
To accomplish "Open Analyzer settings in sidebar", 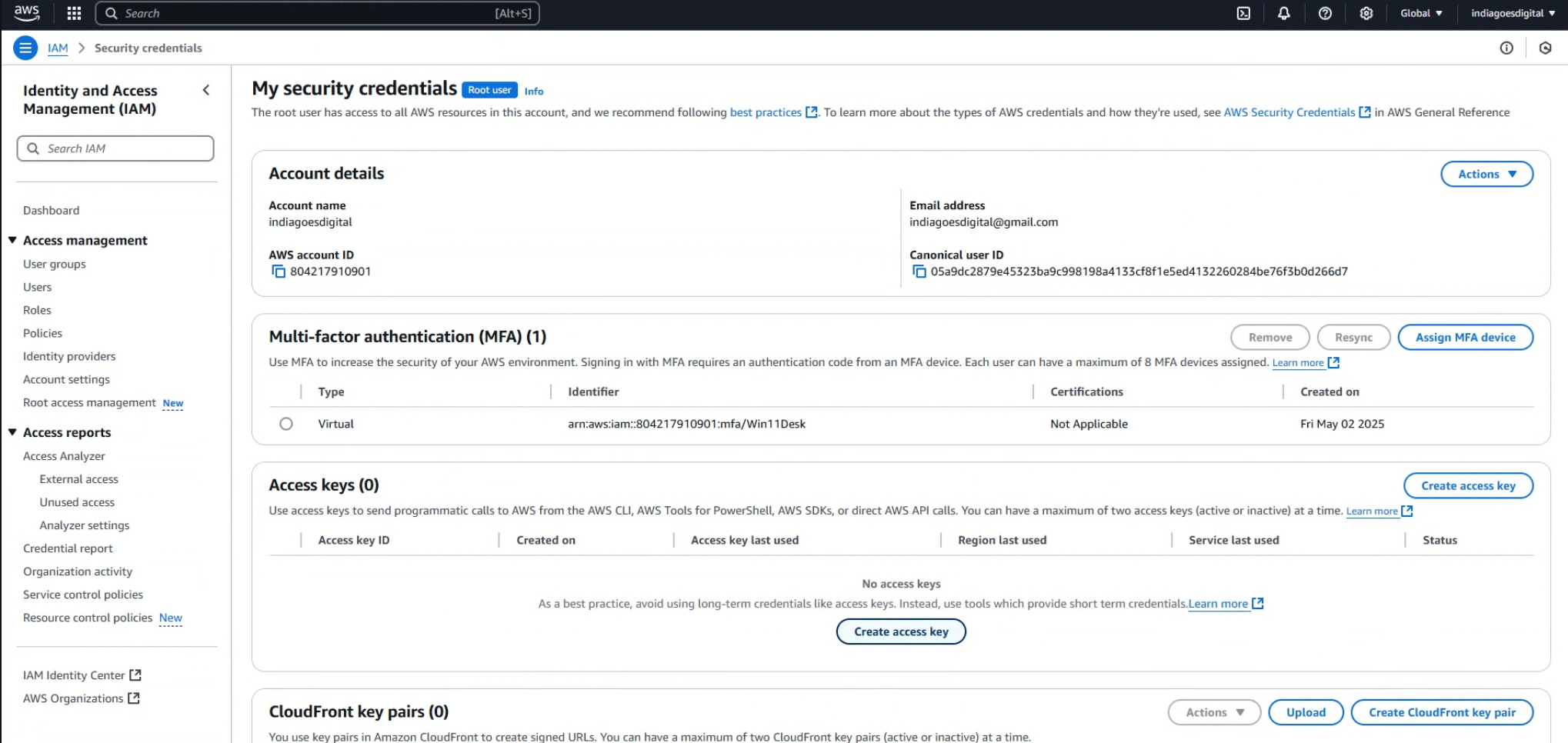I will [x=85, y=525].
